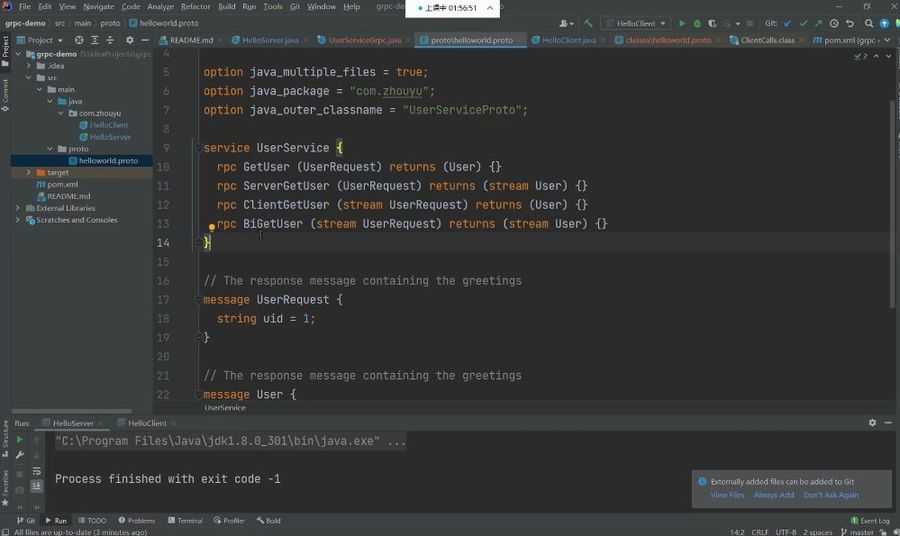Collapse the proto folder
The width and height of the screenshot is (900, 536).
pyautogui.click(x=50, y=149)
